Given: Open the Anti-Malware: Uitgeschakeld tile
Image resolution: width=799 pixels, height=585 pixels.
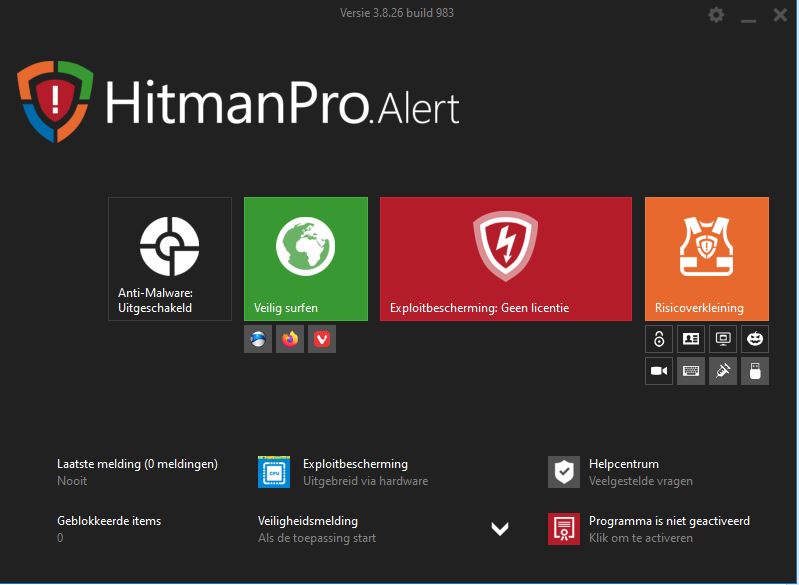Looking at the screenshot, I should click(170, 259).
